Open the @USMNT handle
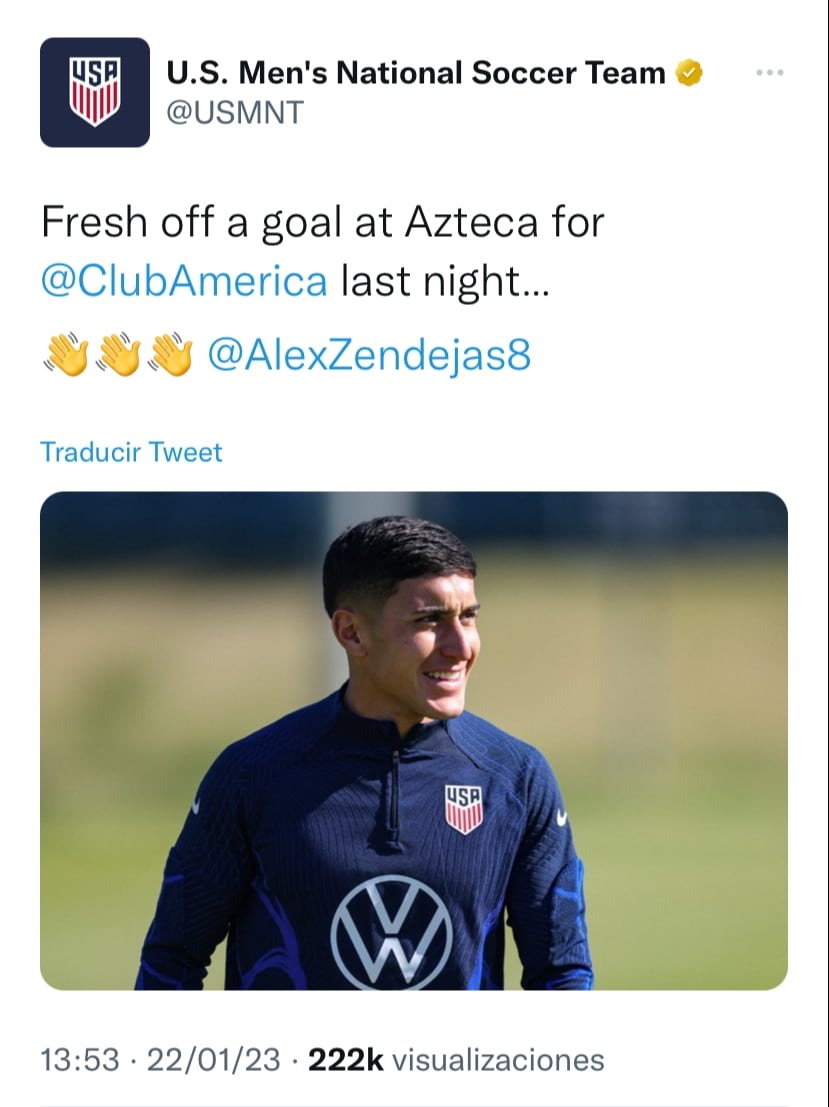829x1107 pixels. 233,113
